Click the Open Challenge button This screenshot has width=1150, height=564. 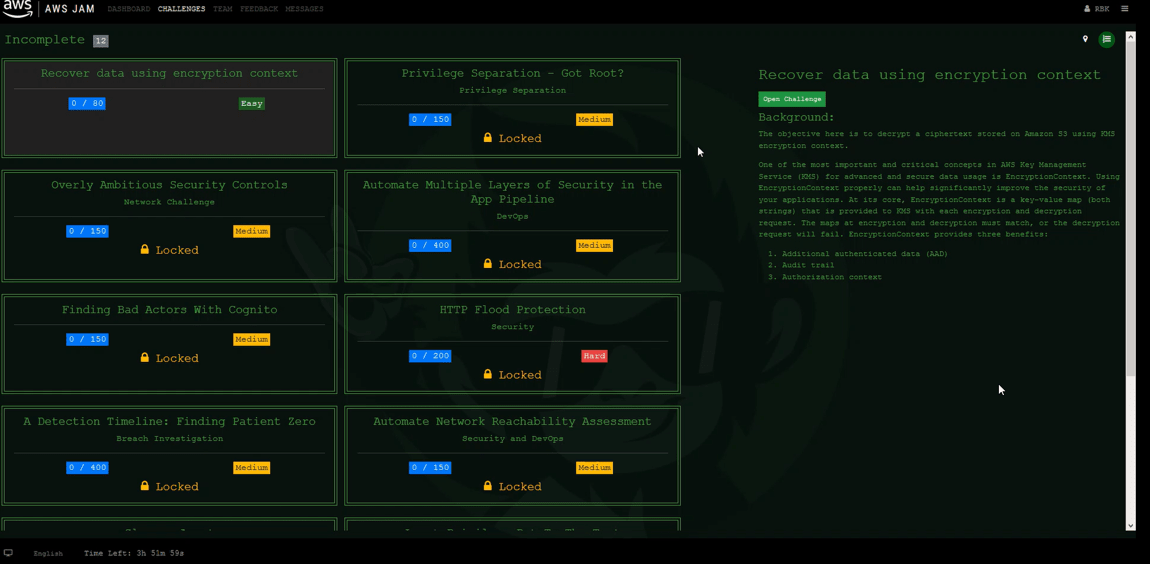pos(791,99)
